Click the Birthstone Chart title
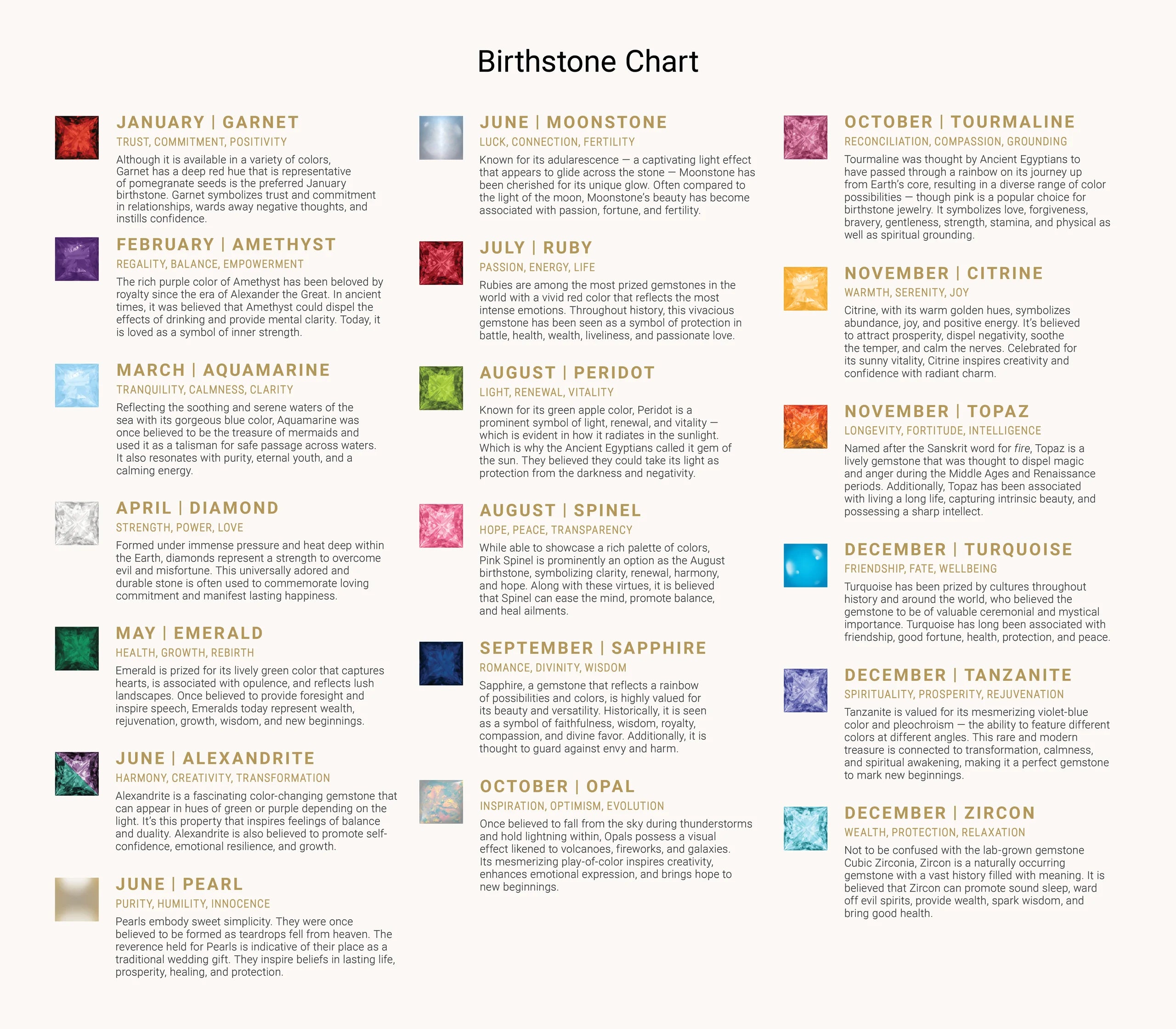 588,62
